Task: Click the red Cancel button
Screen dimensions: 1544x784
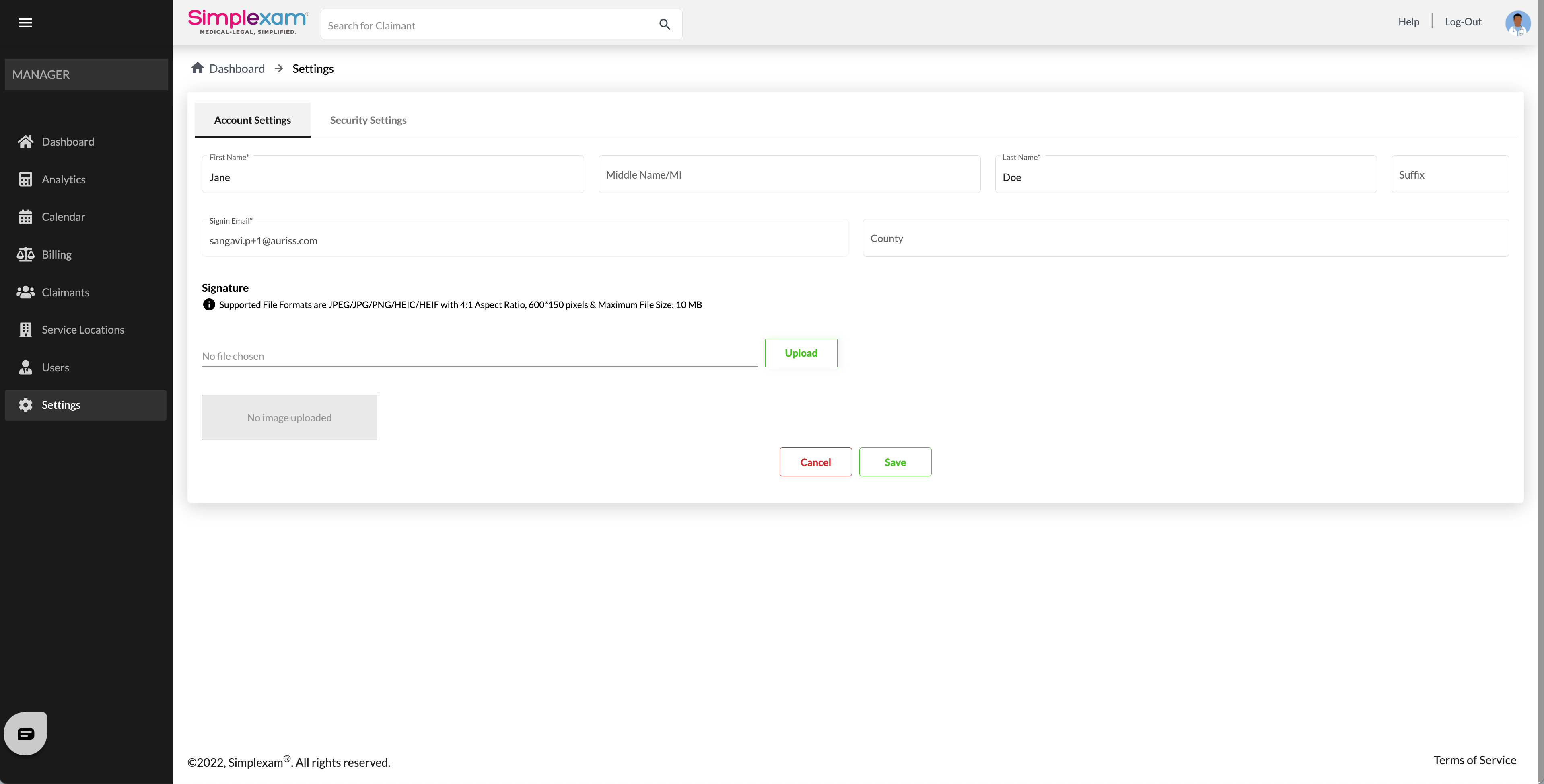Action: pyautogui.click(x=815, y=462)
